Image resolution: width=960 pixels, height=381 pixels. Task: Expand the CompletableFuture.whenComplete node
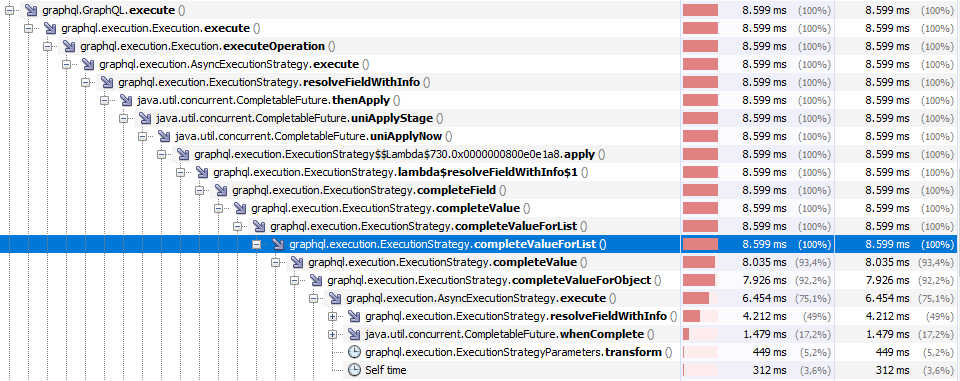tap(332, 334)
